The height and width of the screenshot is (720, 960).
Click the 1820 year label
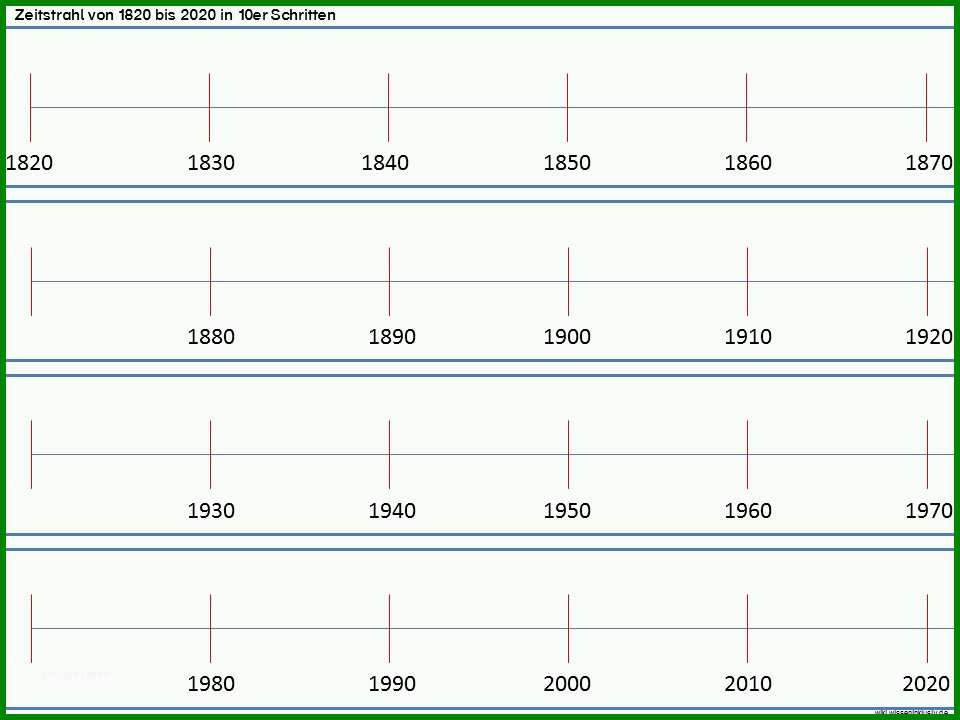[29, 163]
